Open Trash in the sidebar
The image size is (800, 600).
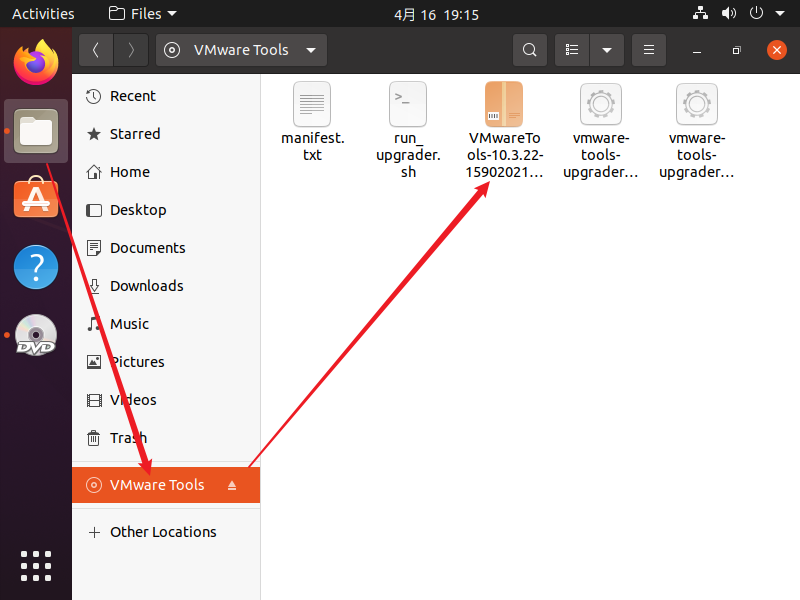click(x=166, y=438)
